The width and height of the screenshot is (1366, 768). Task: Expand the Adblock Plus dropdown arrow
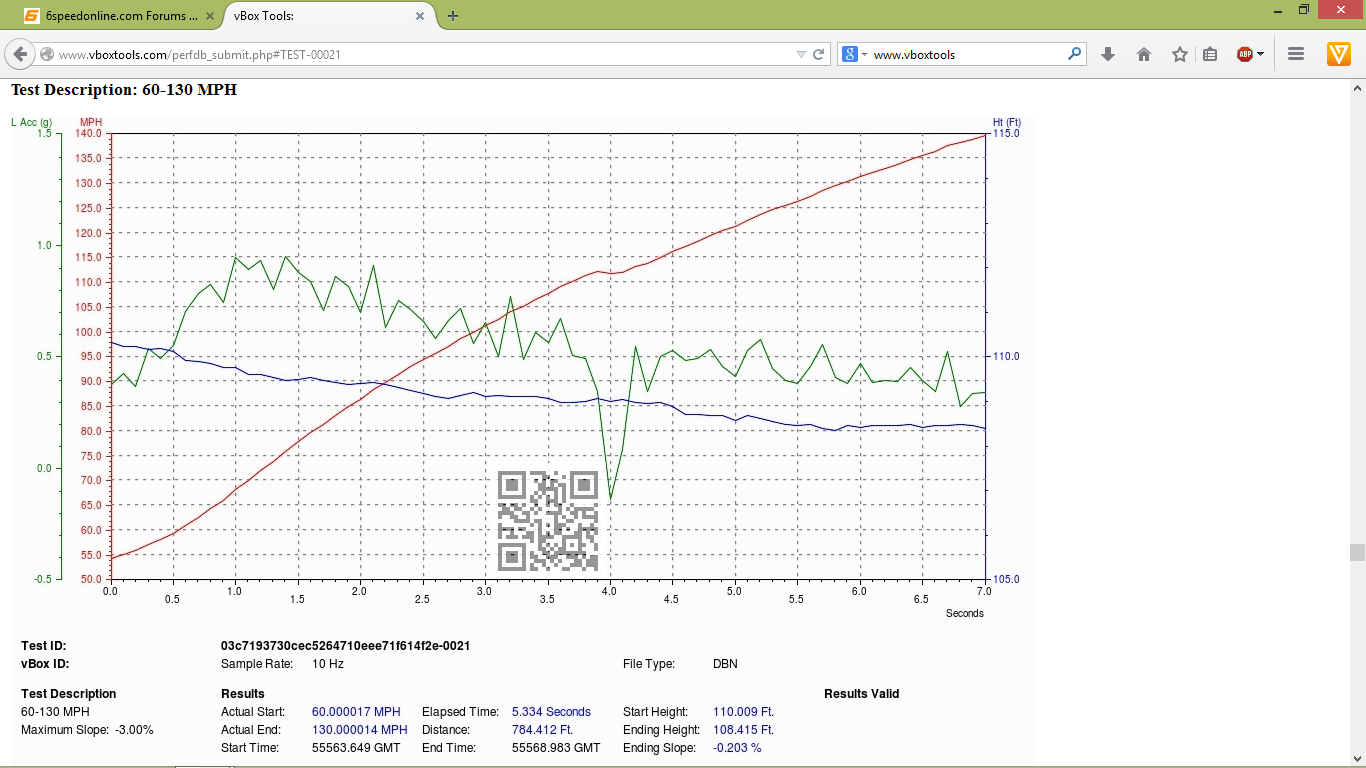[1261, 54]
